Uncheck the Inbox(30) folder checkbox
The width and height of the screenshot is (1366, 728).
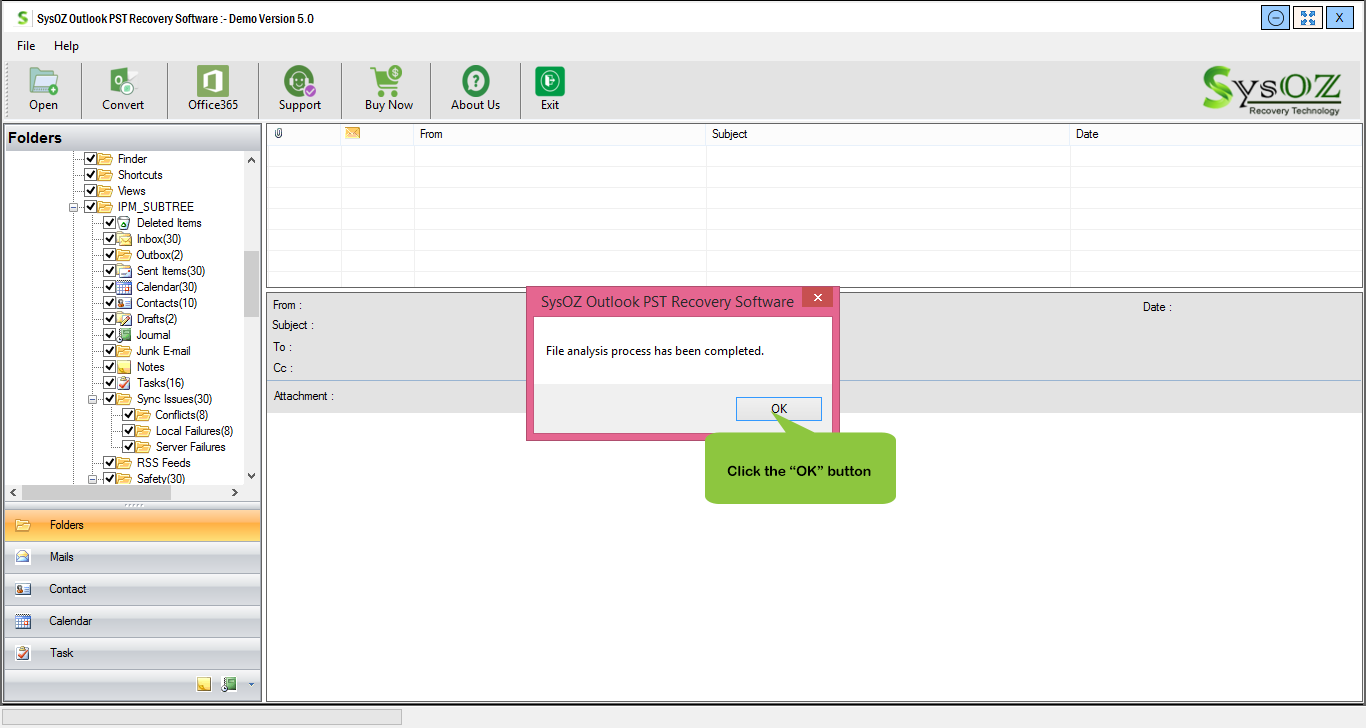pyautogui.click(x=110, y=239)
